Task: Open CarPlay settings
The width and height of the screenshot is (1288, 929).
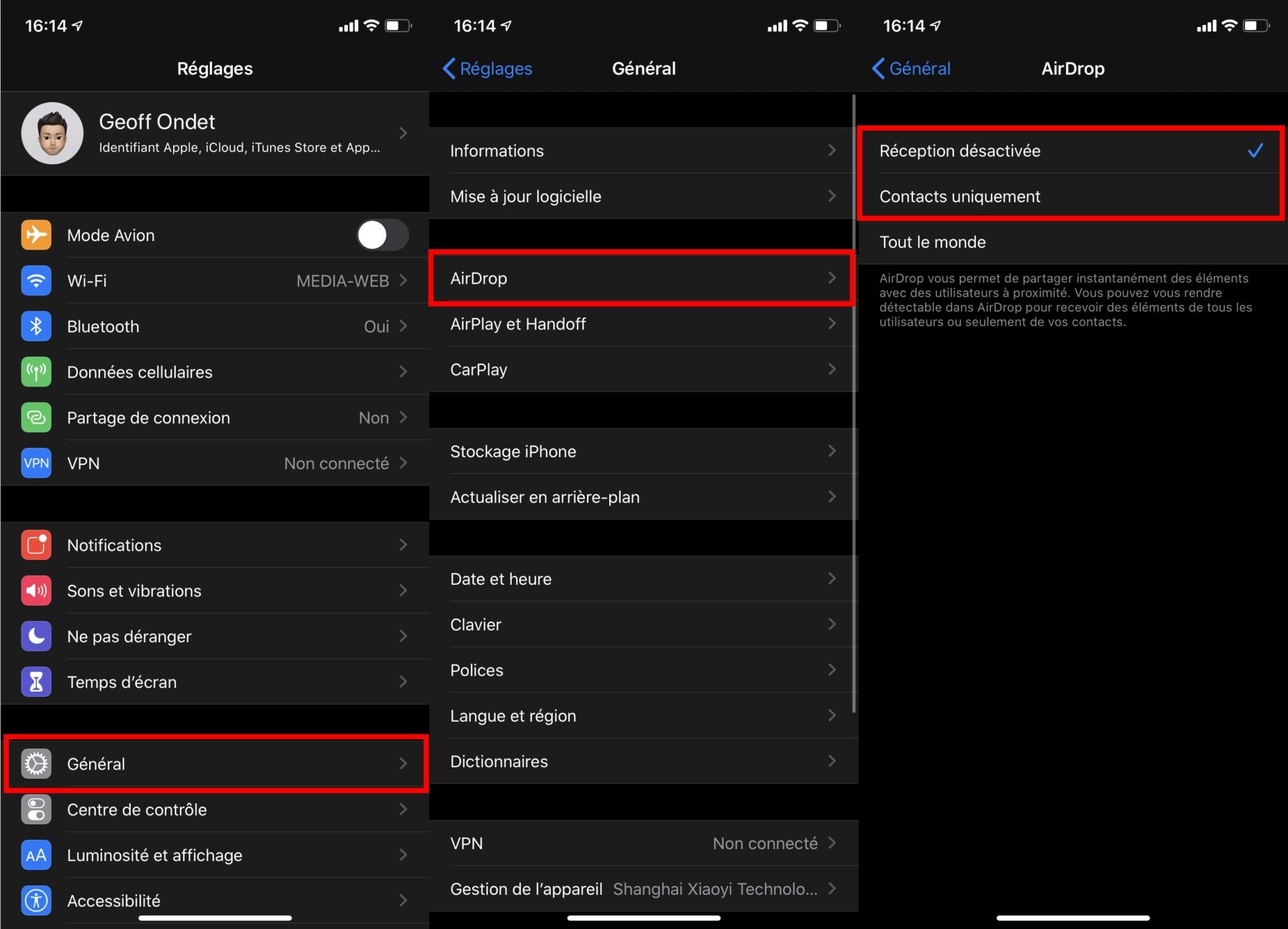Action: coord(643,369)
